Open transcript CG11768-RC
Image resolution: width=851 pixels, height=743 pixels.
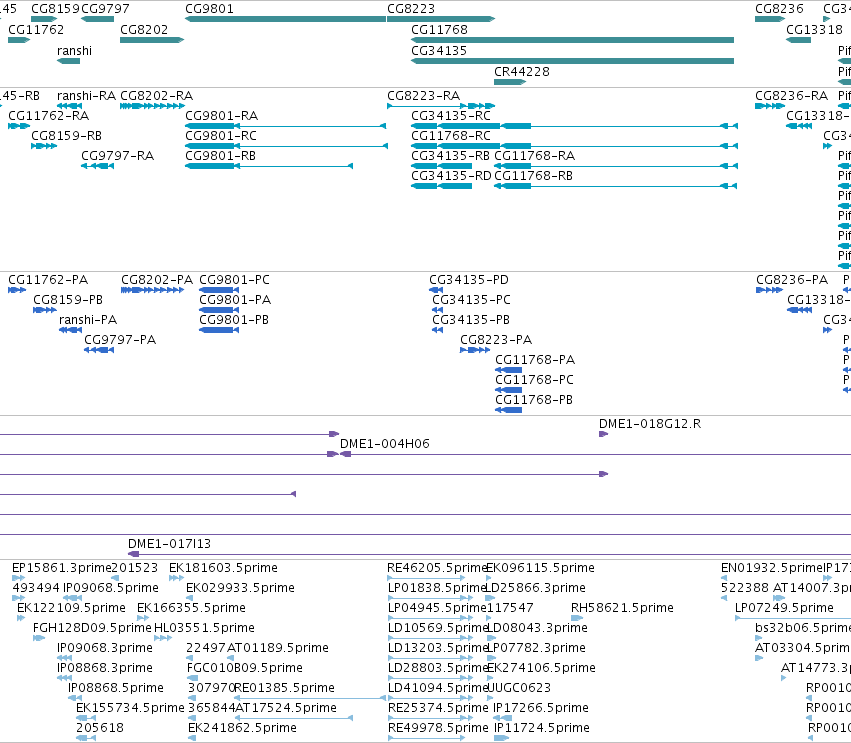coord(451,136)
